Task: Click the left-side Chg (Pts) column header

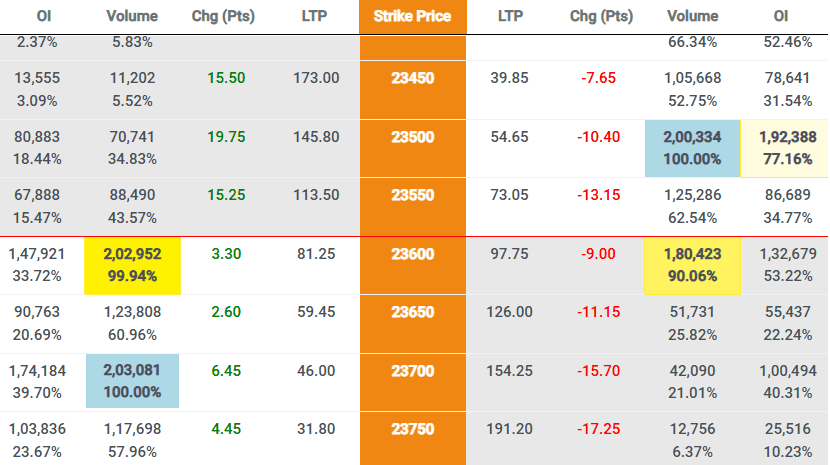Action: click(x=223, y=16)
